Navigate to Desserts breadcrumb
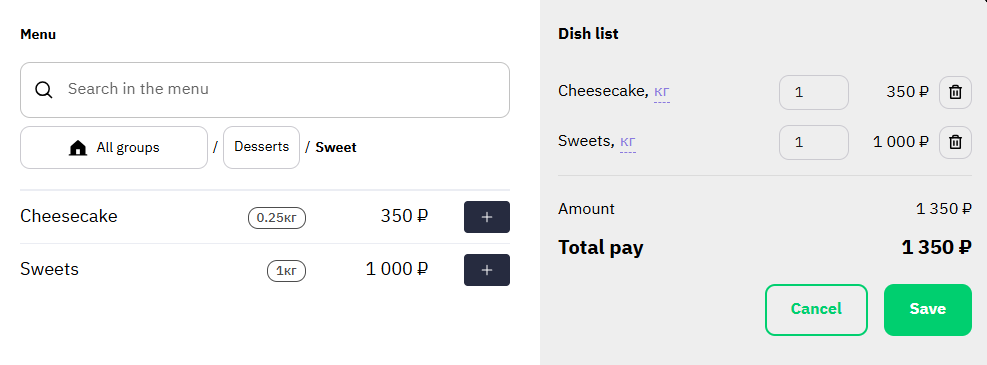 click(x=261, y=147)
